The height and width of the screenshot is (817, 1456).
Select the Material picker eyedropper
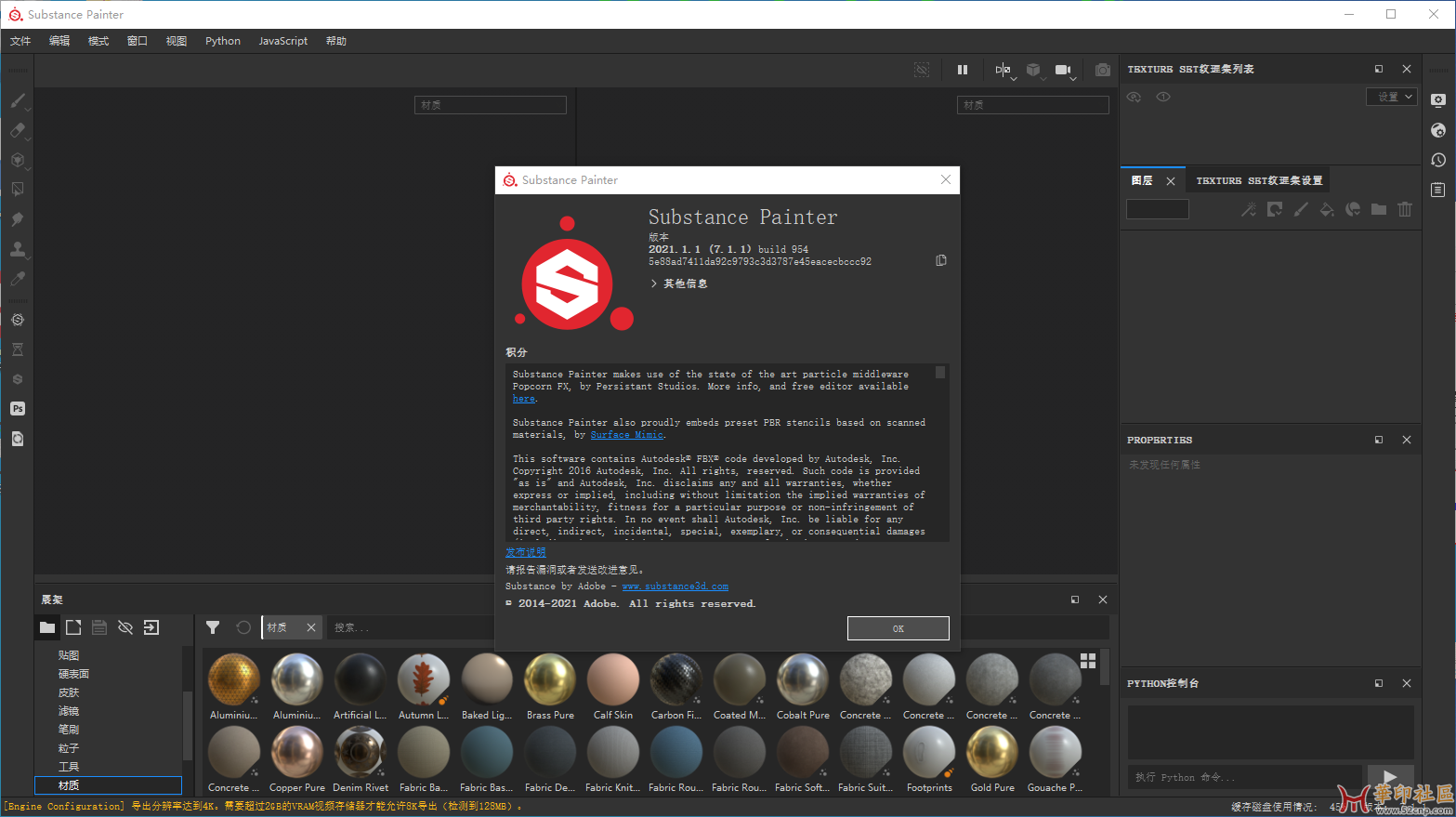point(18,279)
